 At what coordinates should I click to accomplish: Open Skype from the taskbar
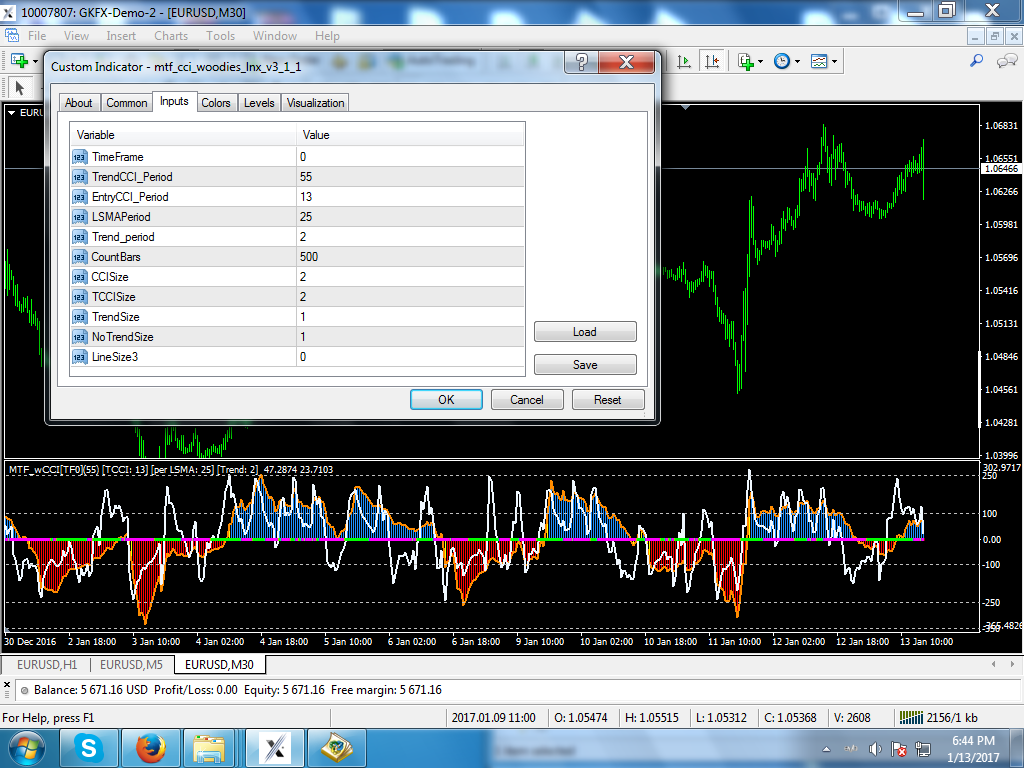tap(88, 748)
